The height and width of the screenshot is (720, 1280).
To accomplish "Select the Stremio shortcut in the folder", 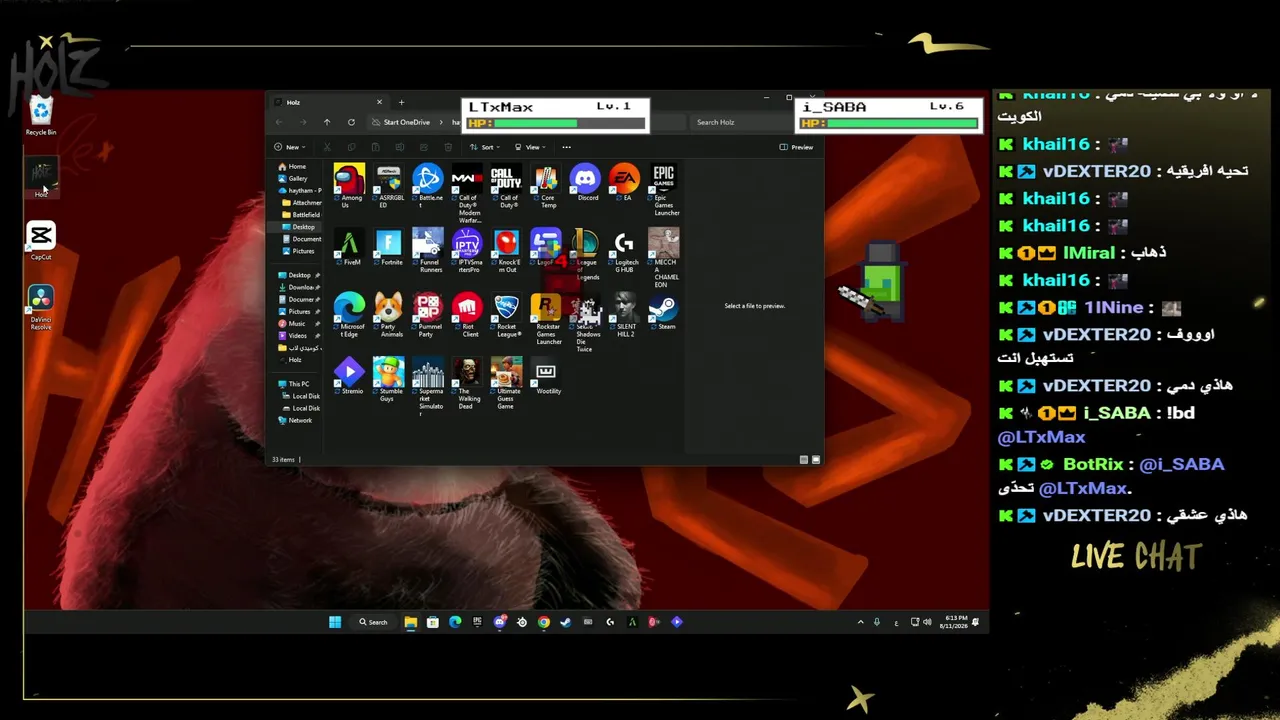I will (349, 376).
